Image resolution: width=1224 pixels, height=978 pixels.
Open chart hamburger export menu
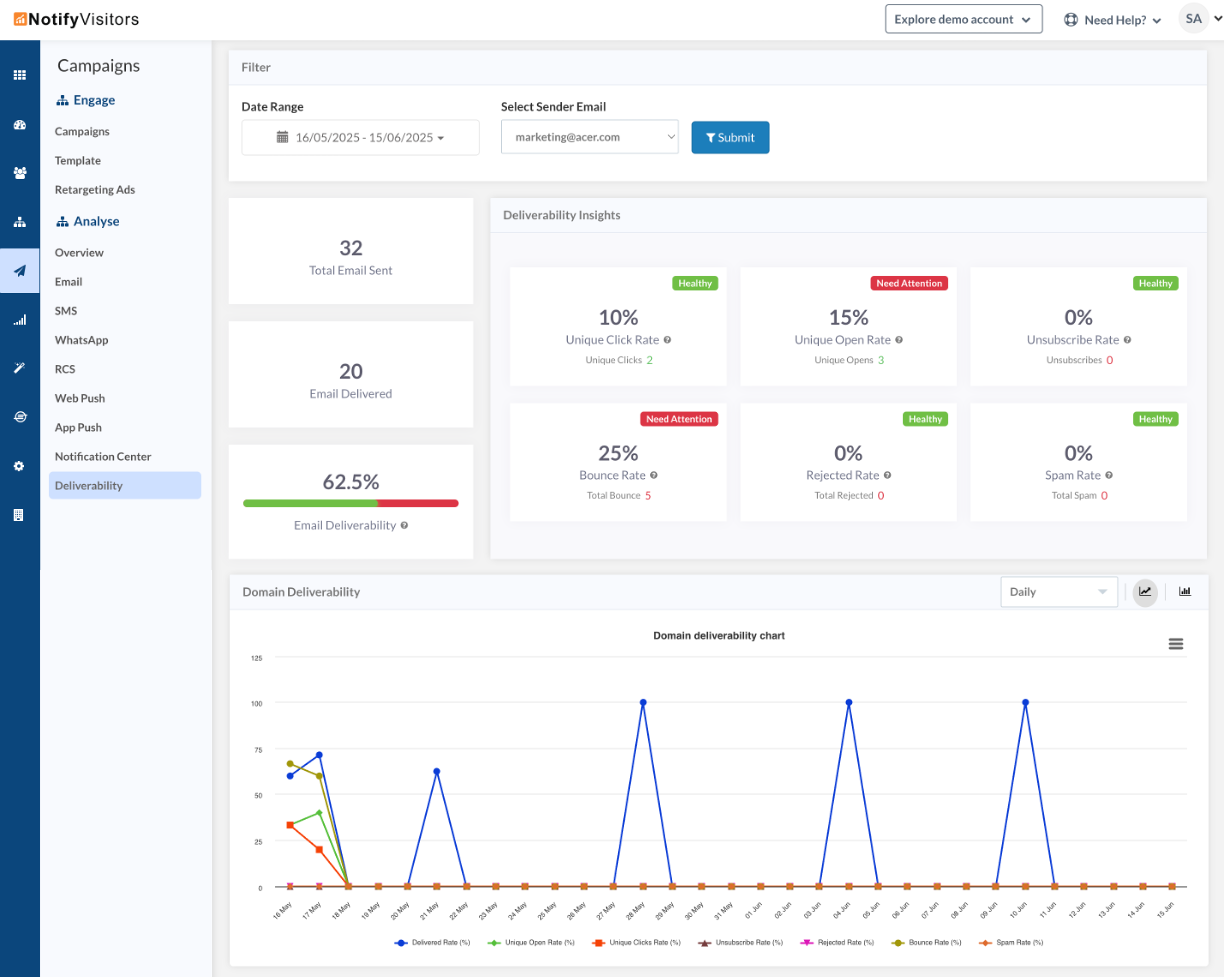[x=1176, y=644]
